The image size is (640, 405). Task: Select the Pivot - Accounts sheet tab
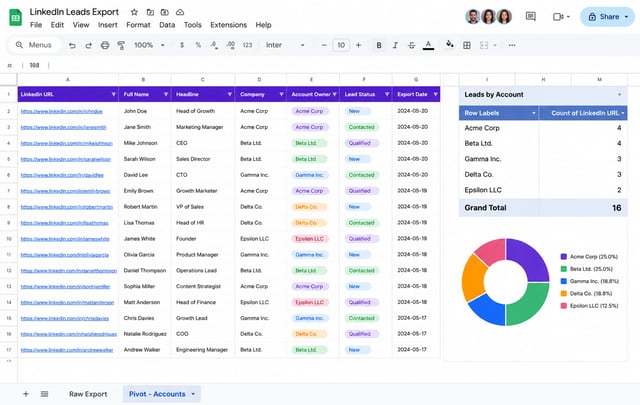[x=162, y=394]
